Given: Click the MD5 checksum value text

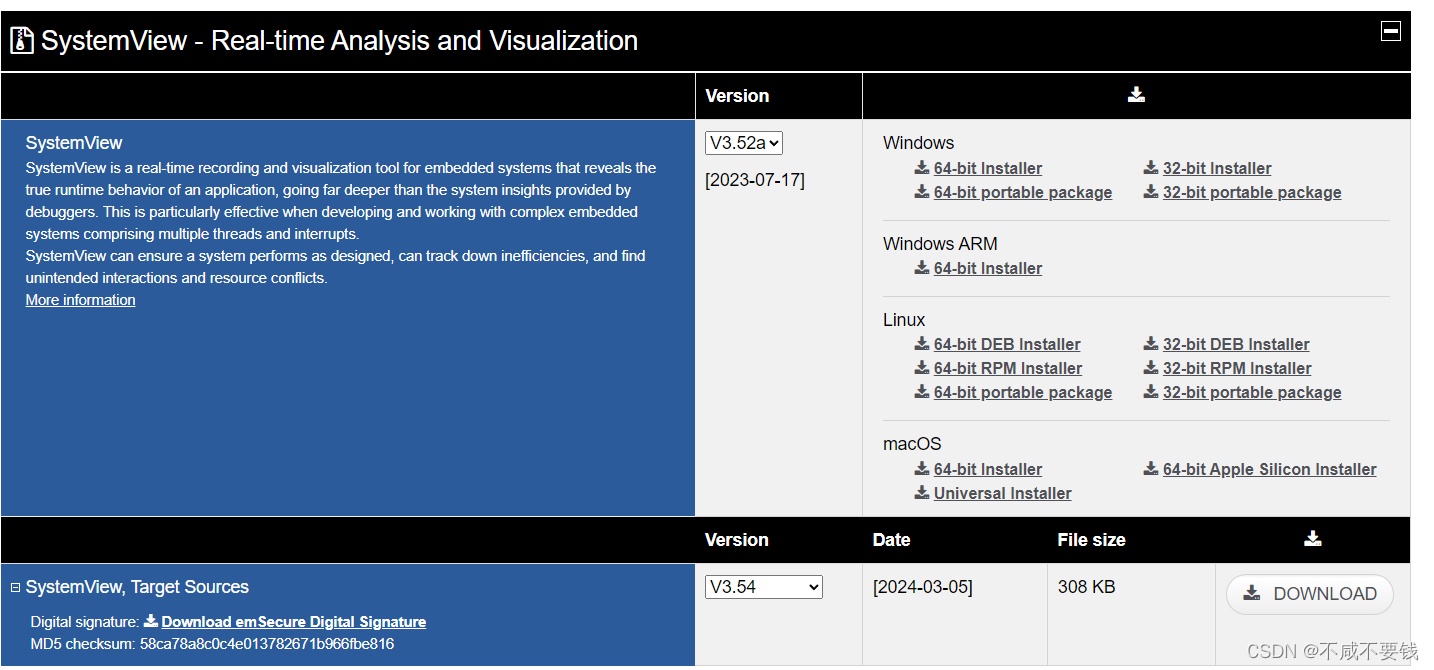Looking at the screenshot, I should point(267,644).
